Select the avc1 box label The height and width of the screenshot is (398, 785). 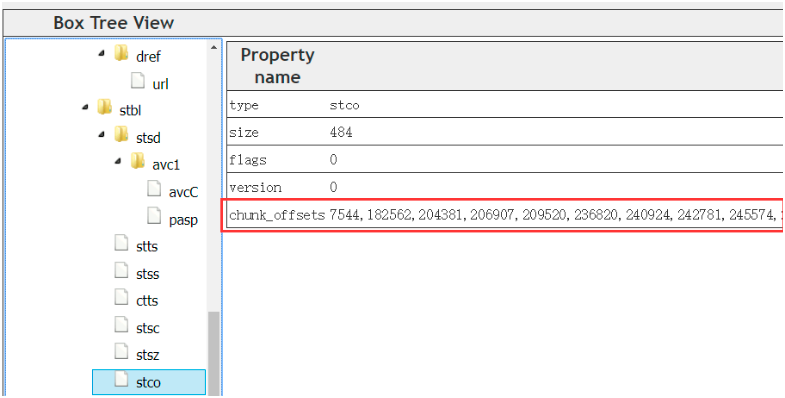click(x=166, y=165)
